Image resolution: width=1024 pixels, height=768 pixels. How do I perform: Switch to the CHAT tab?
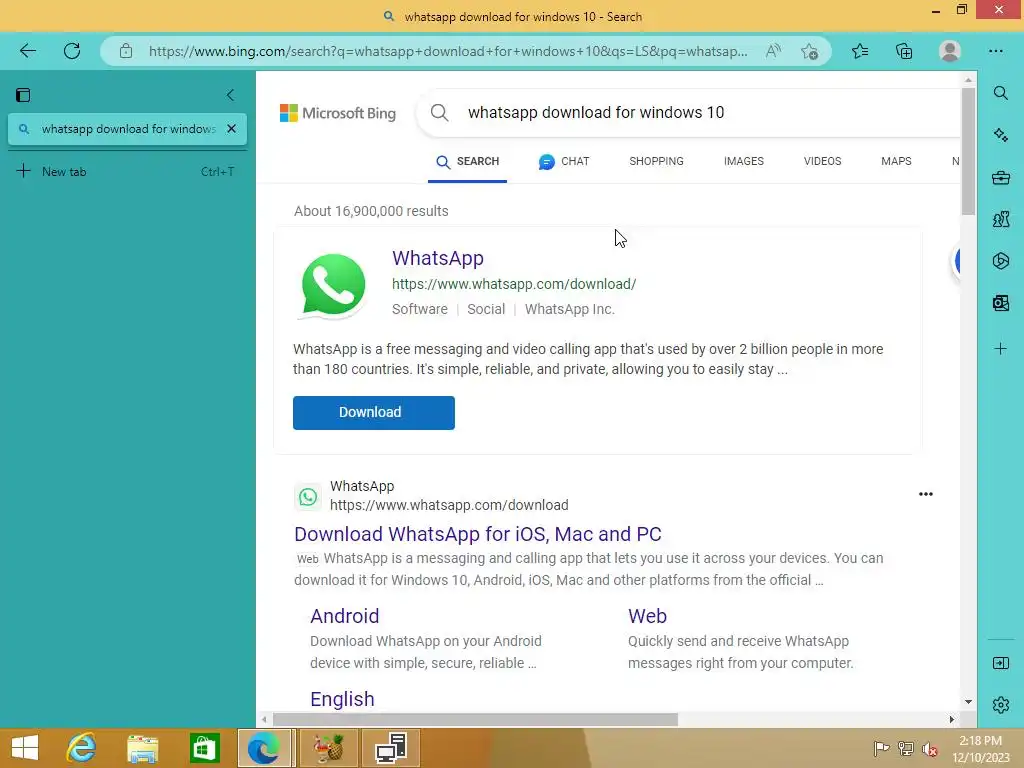[564, 161]
